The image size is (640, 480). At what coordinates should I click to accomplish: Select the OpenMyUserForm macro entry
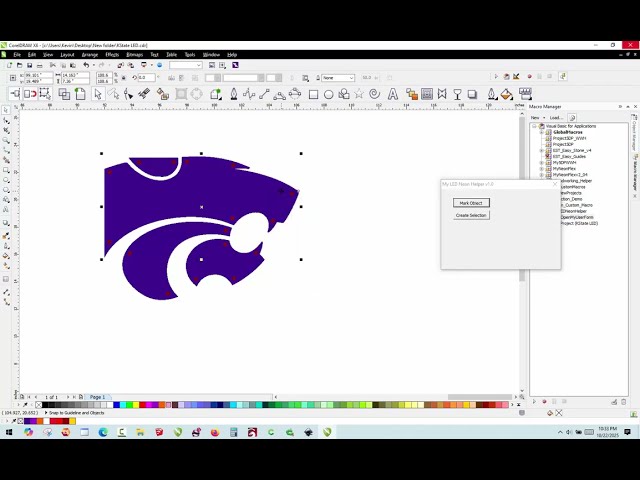pos(576,217)
